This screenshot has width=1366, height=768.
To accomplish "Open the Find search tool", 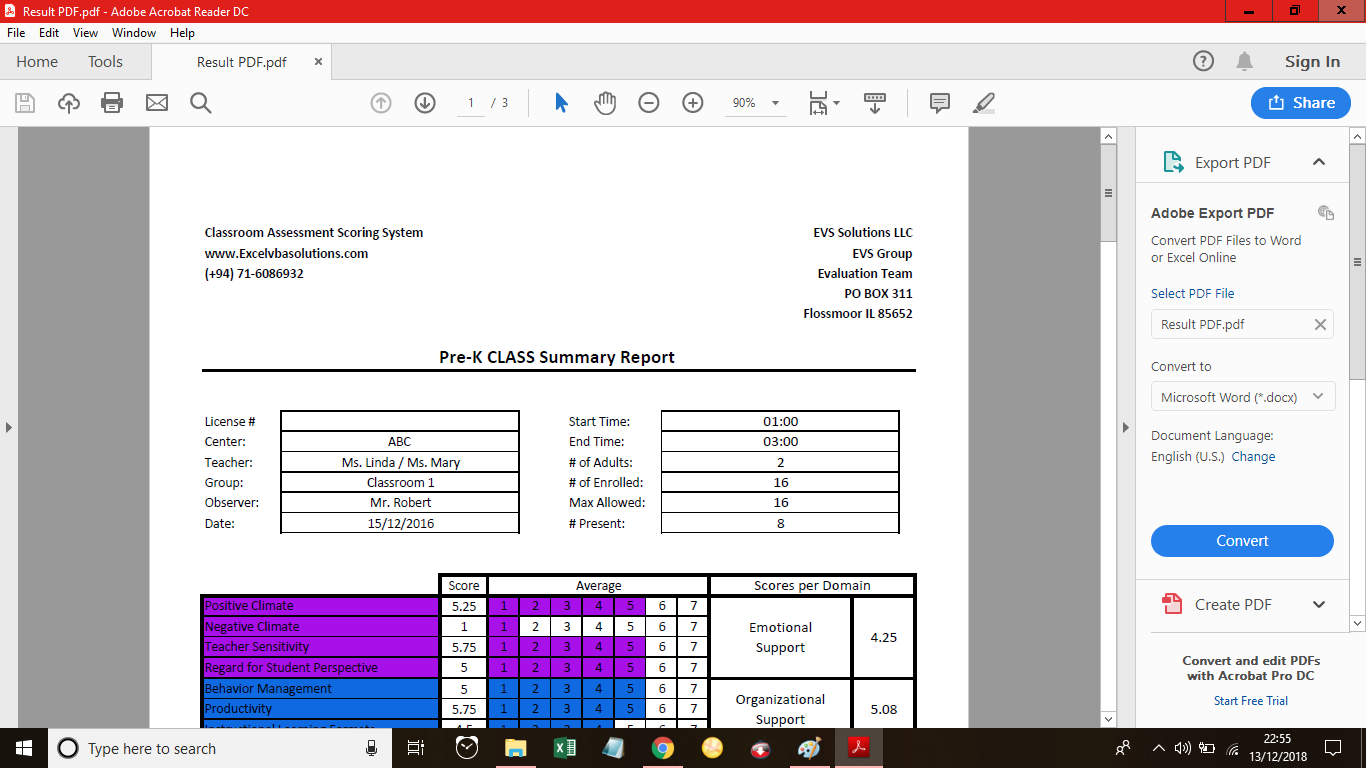I will (200, 102).
